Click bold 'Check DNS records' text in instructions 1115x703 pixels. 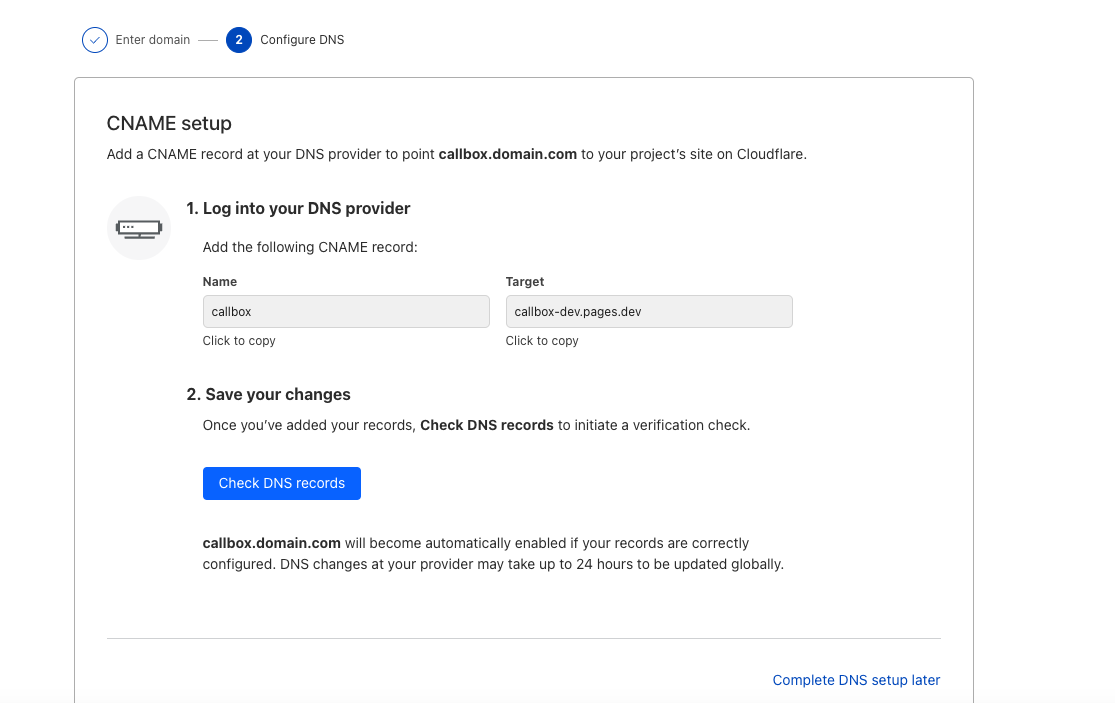click(486, 425)
